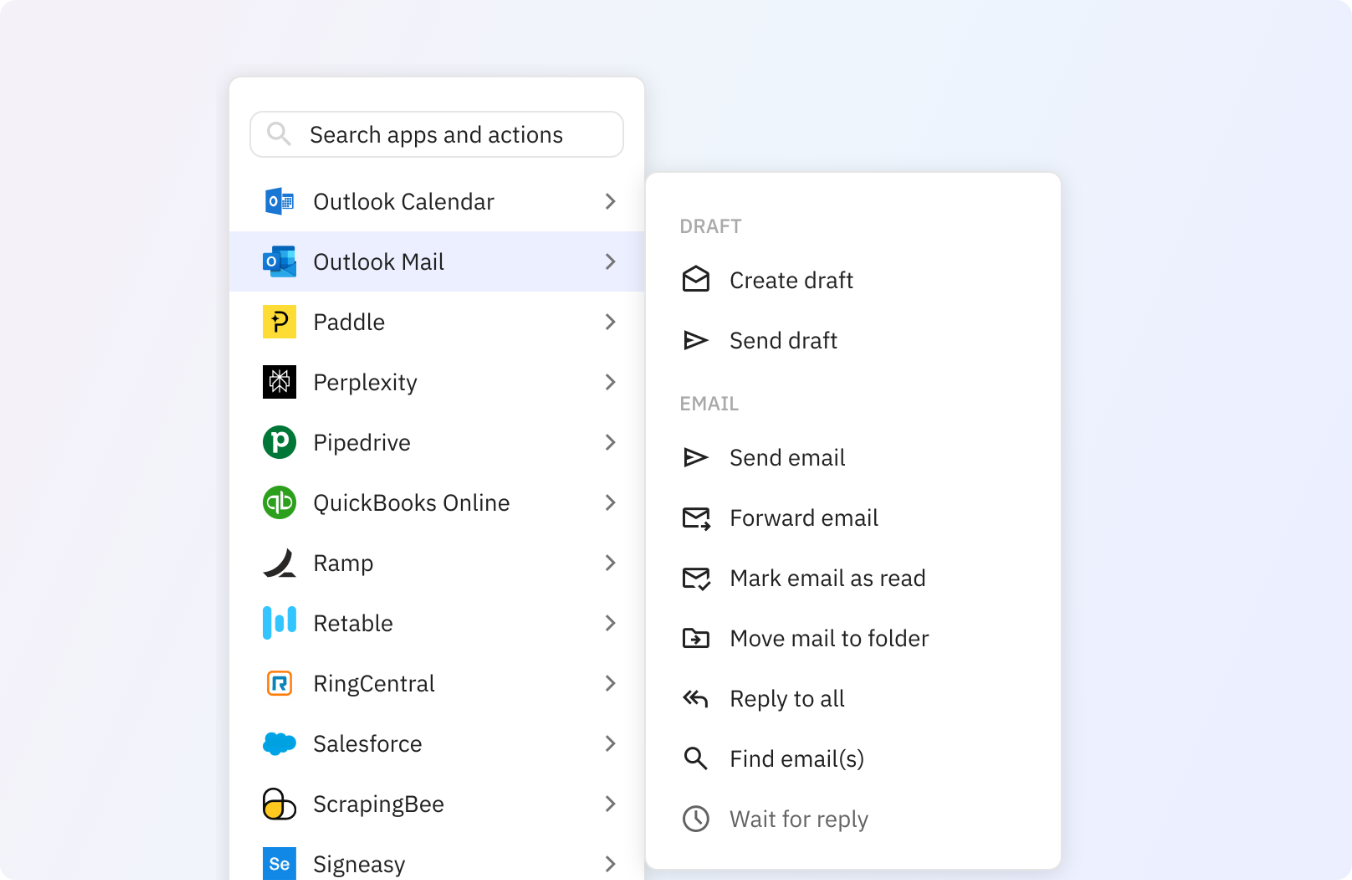Click the Salesforce cloud icon
Screen dimensions: 1352x880
pyautogui.click(x=279, y=743)
